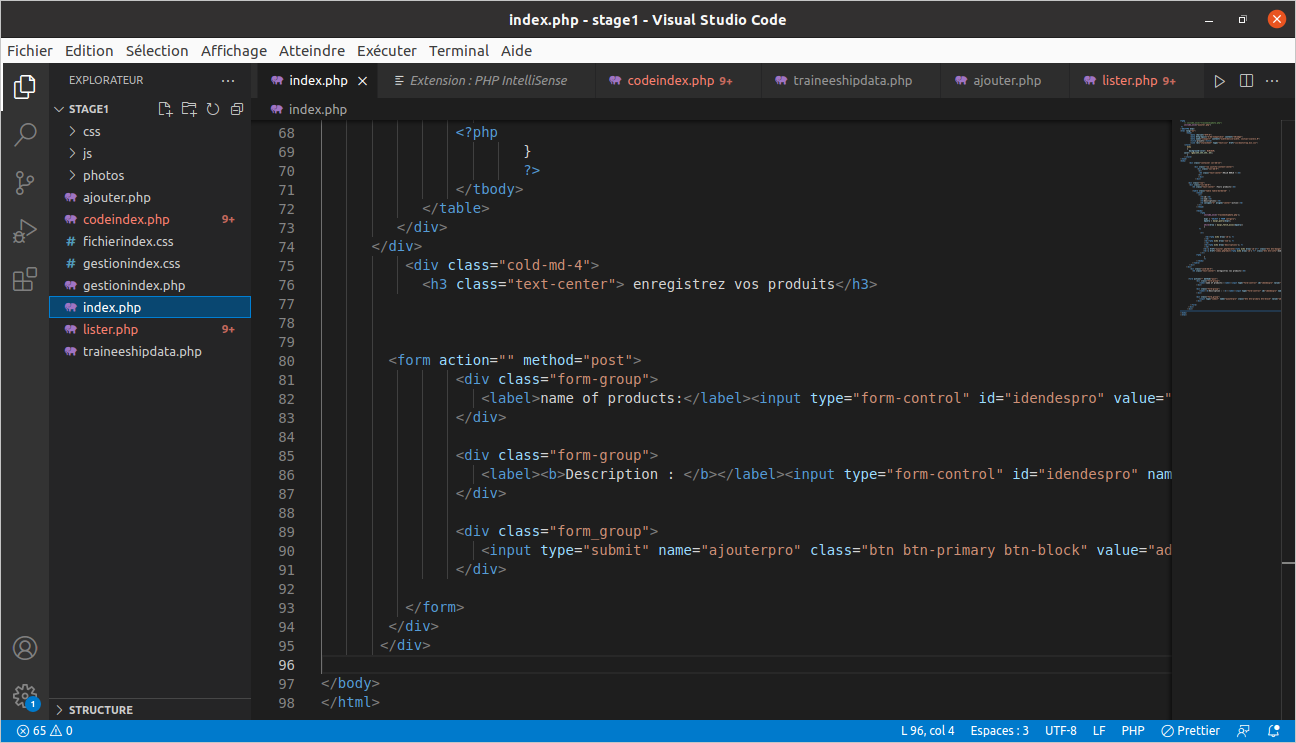Open lister.php in the explorer
Screen dimensions: 1296x743
(150, 329)
